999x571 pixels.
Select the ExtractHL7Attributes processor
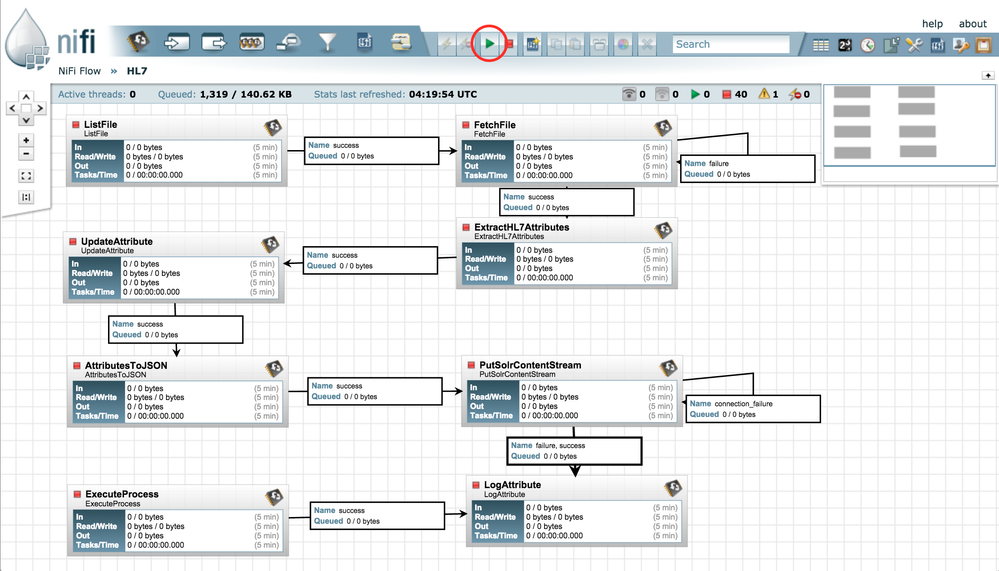(566, 254)
